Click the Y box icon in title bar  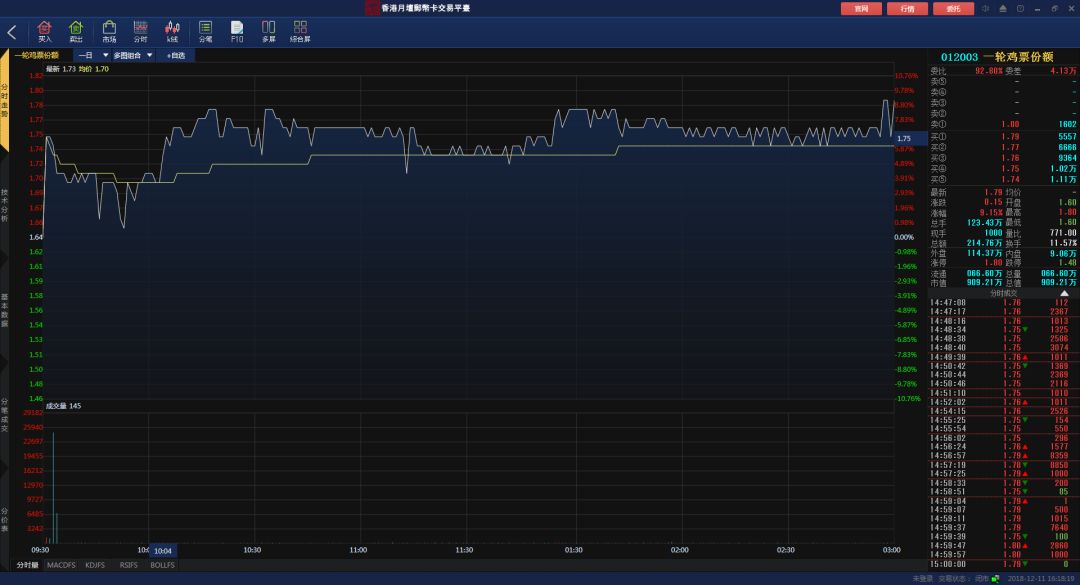coord(1020,8)
